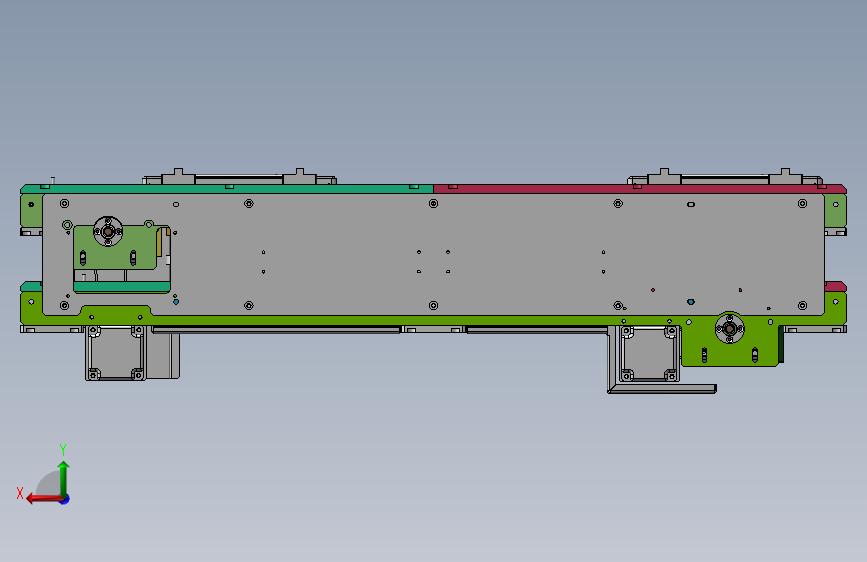Select the left green end block
867x562 pixels.
point(31,210)
